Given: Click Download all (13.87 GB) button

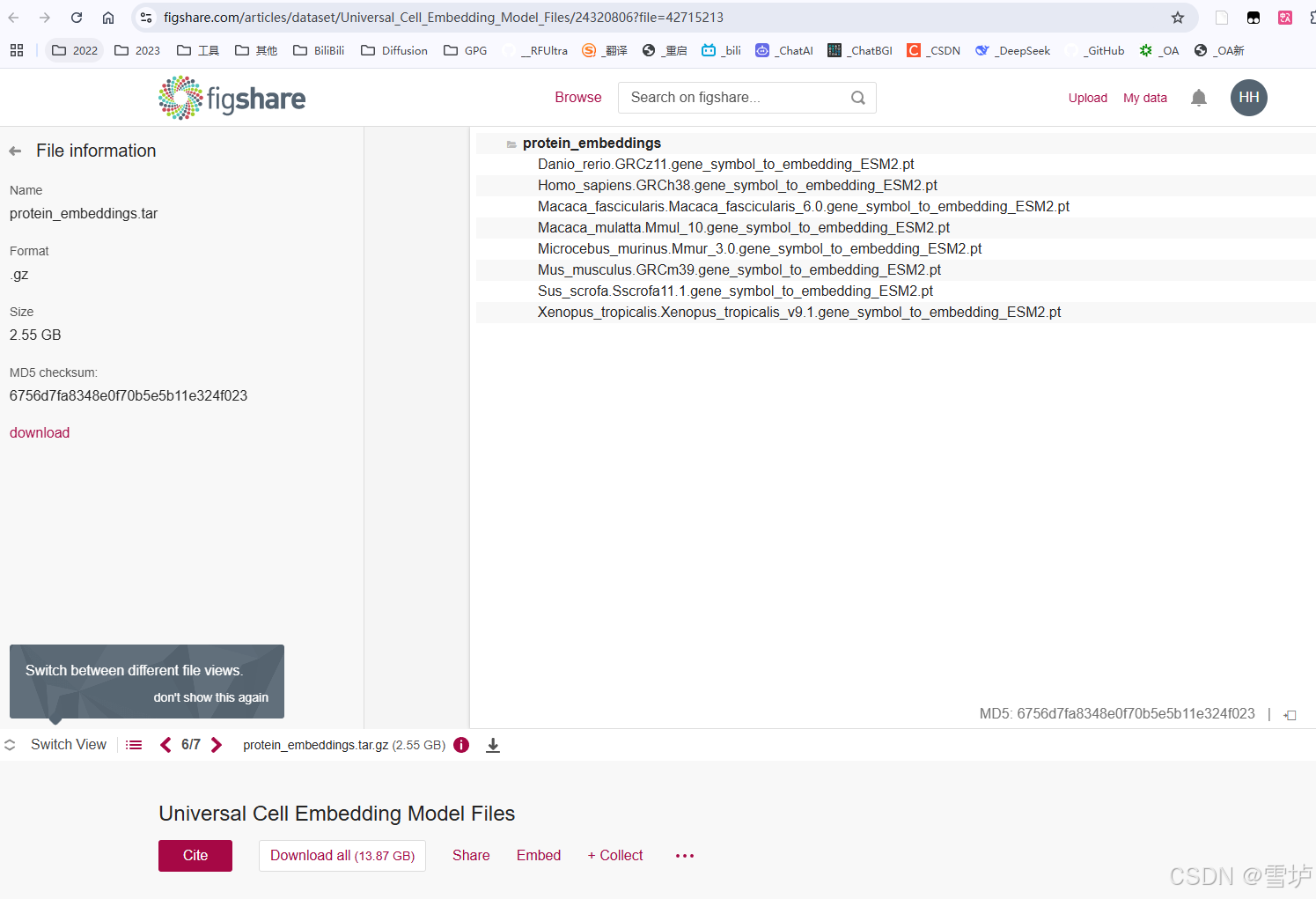Looking at the screenshot, I should [x=342, y=856].
